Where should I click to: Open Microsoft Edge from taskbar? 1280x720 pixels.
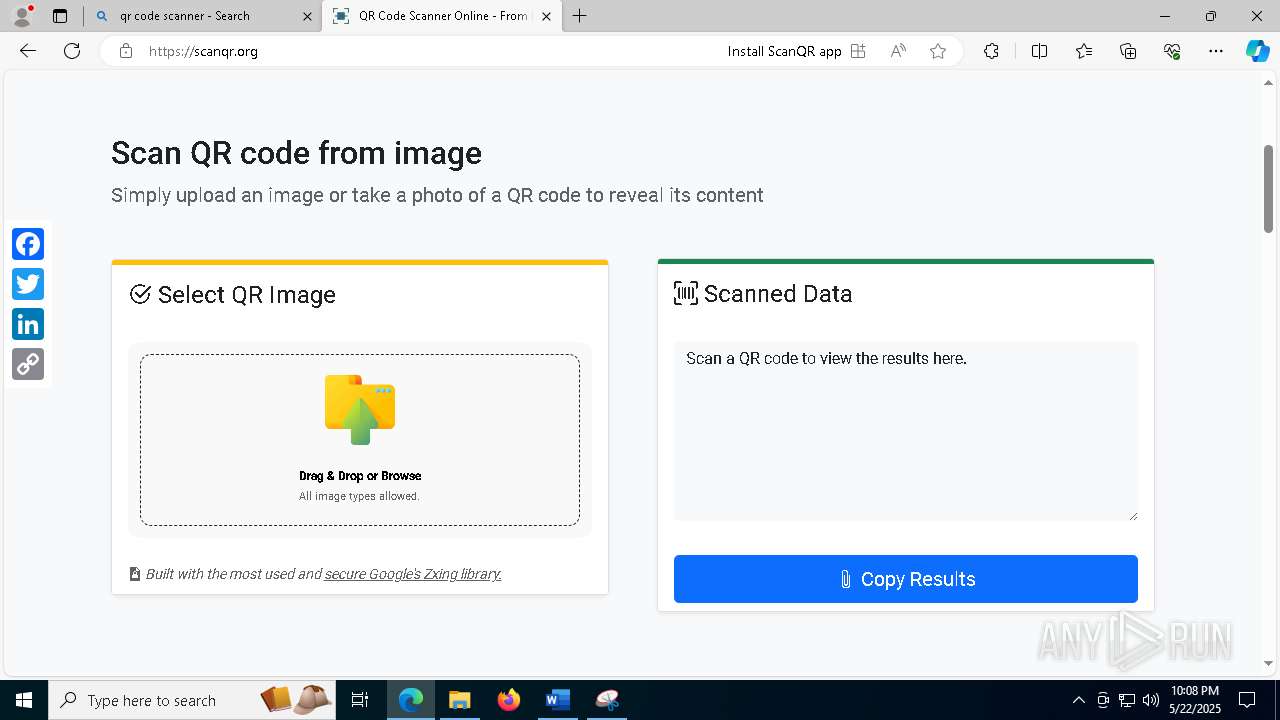click(x=411, y=700)
